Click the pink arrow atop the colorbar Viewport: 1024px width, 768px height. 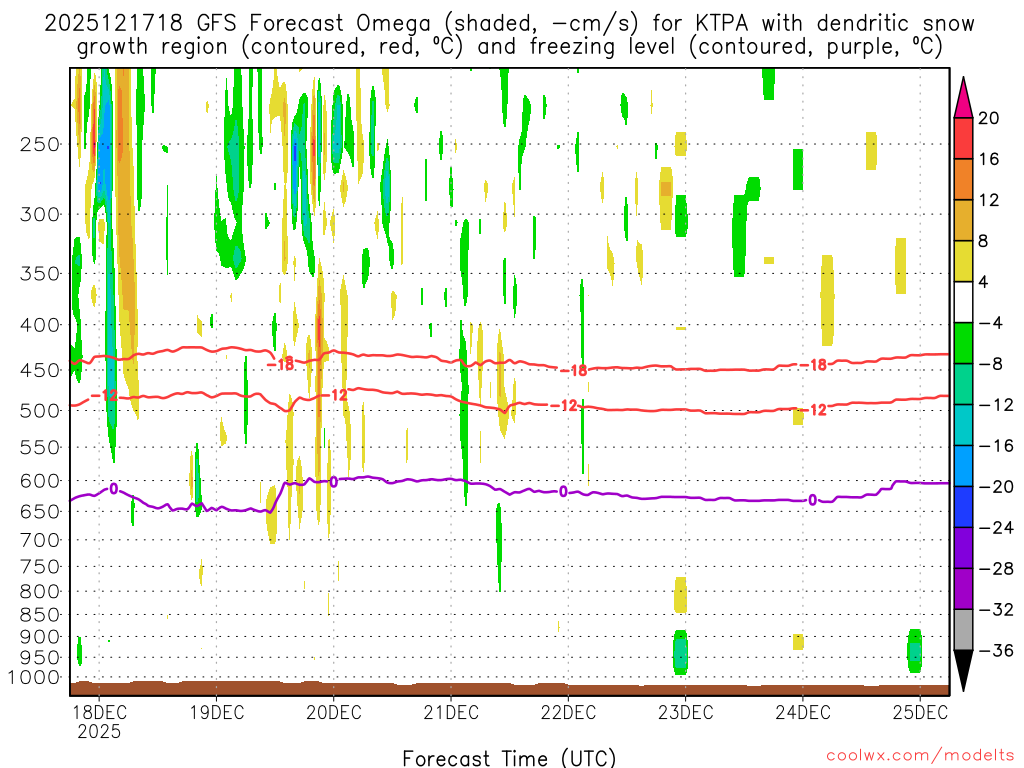(x=963, y=98)
